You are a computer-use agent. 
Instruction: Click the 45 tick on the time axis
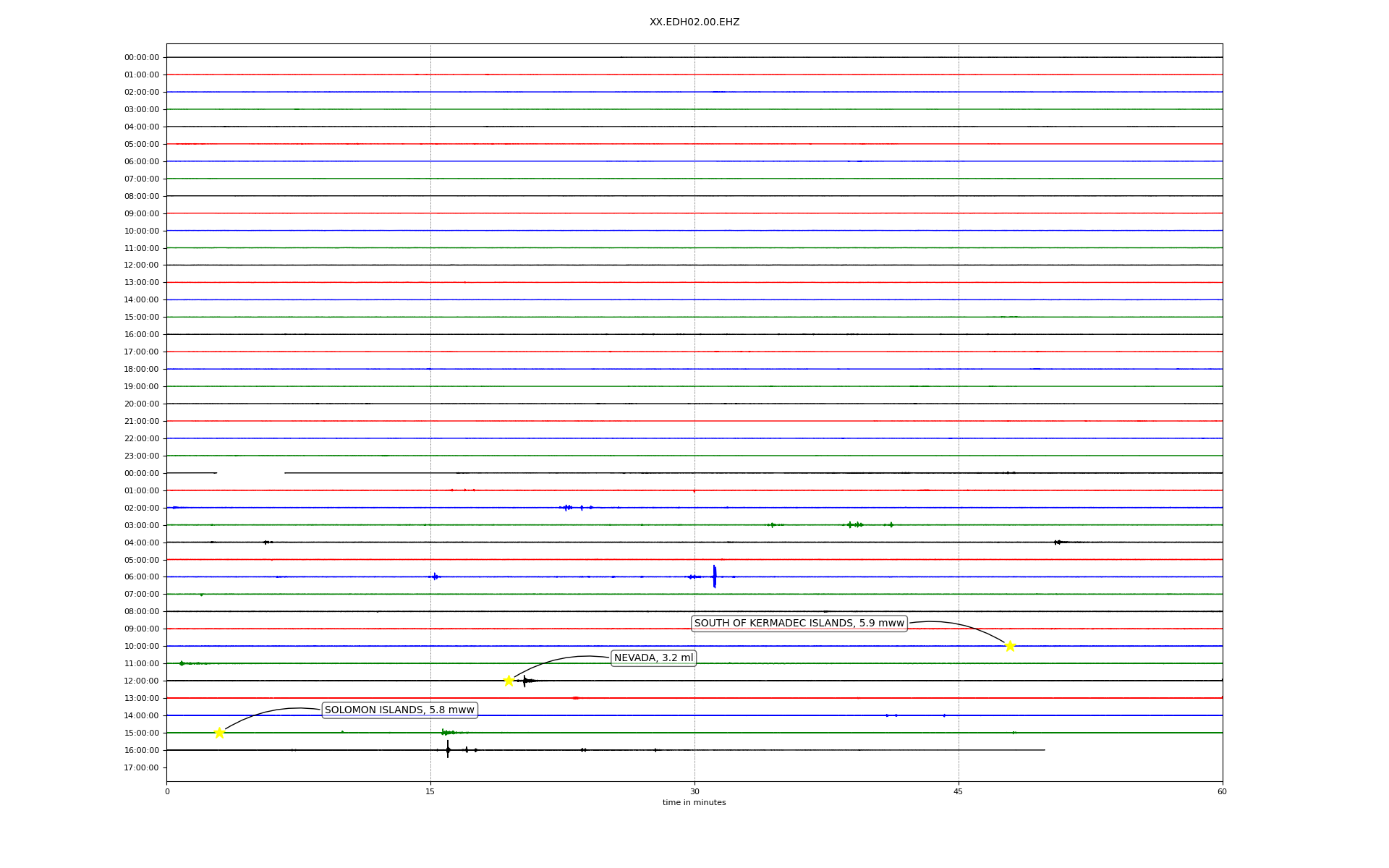click(959, 792)
